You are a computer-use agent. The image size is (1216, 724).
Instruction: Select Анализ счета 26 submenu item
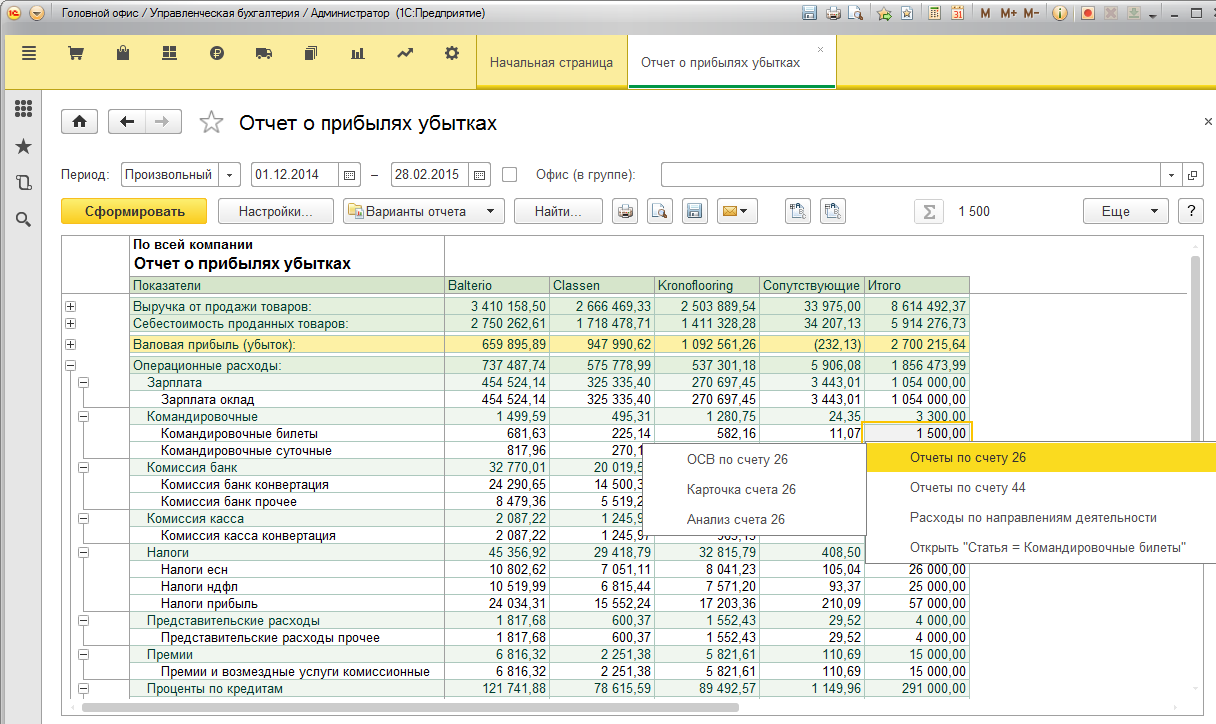[x=754, y=519]
